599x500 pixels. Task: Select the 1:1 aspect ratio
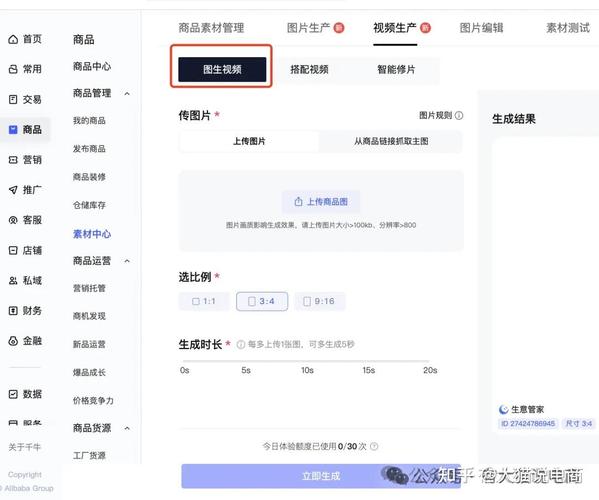click(204, 301)
